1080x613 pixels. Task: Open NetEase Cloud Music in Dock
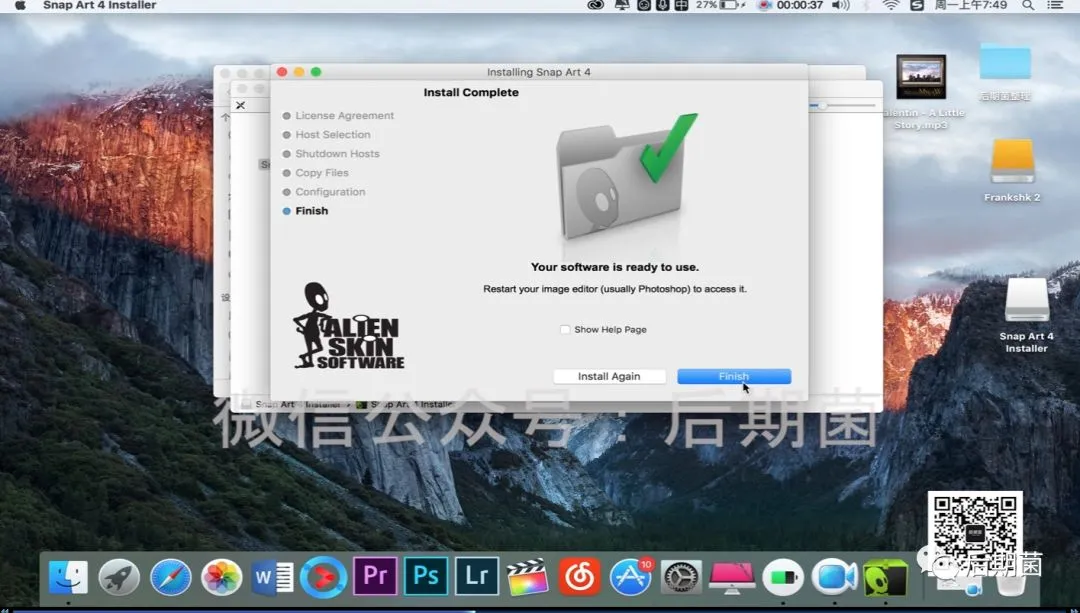(579, 576)
